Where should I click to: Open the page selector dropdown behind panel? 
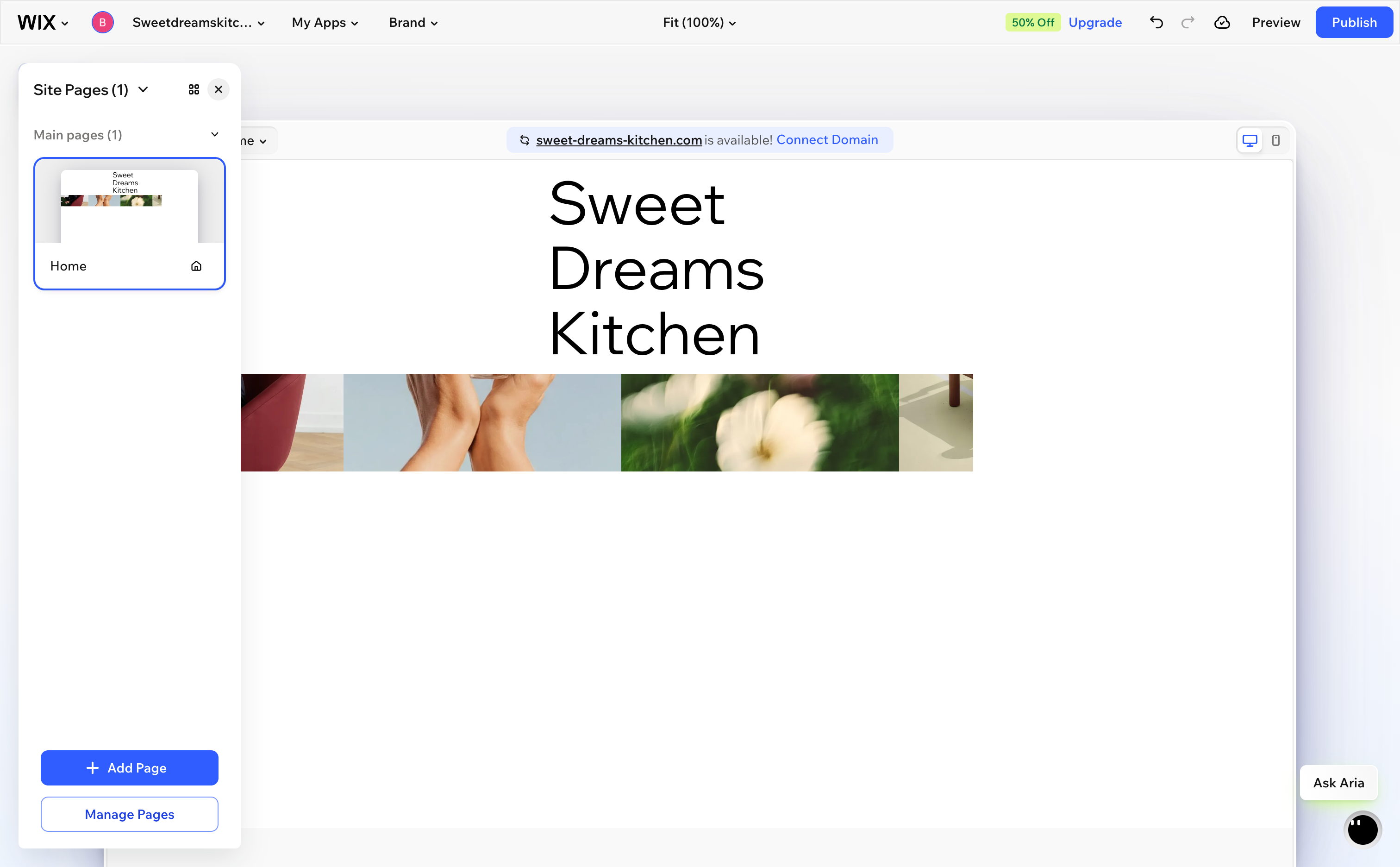(x=258, y=141)
